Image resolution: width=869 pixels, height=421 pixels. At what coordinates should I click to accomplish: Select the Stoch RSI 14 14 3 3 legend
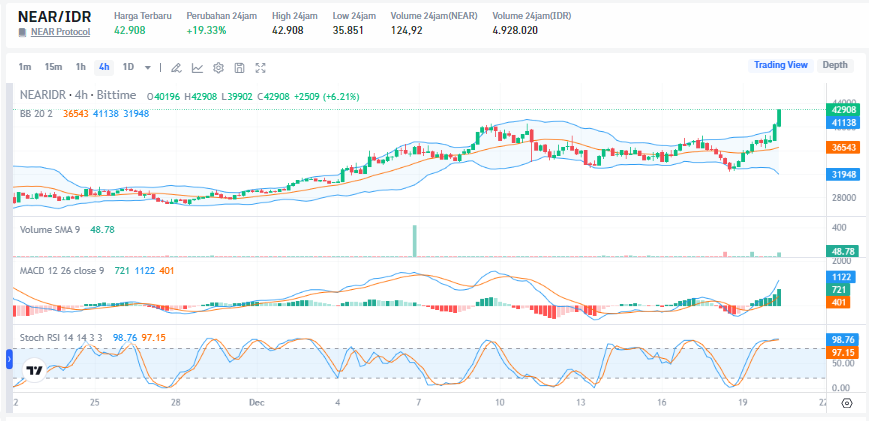(61, 337)
